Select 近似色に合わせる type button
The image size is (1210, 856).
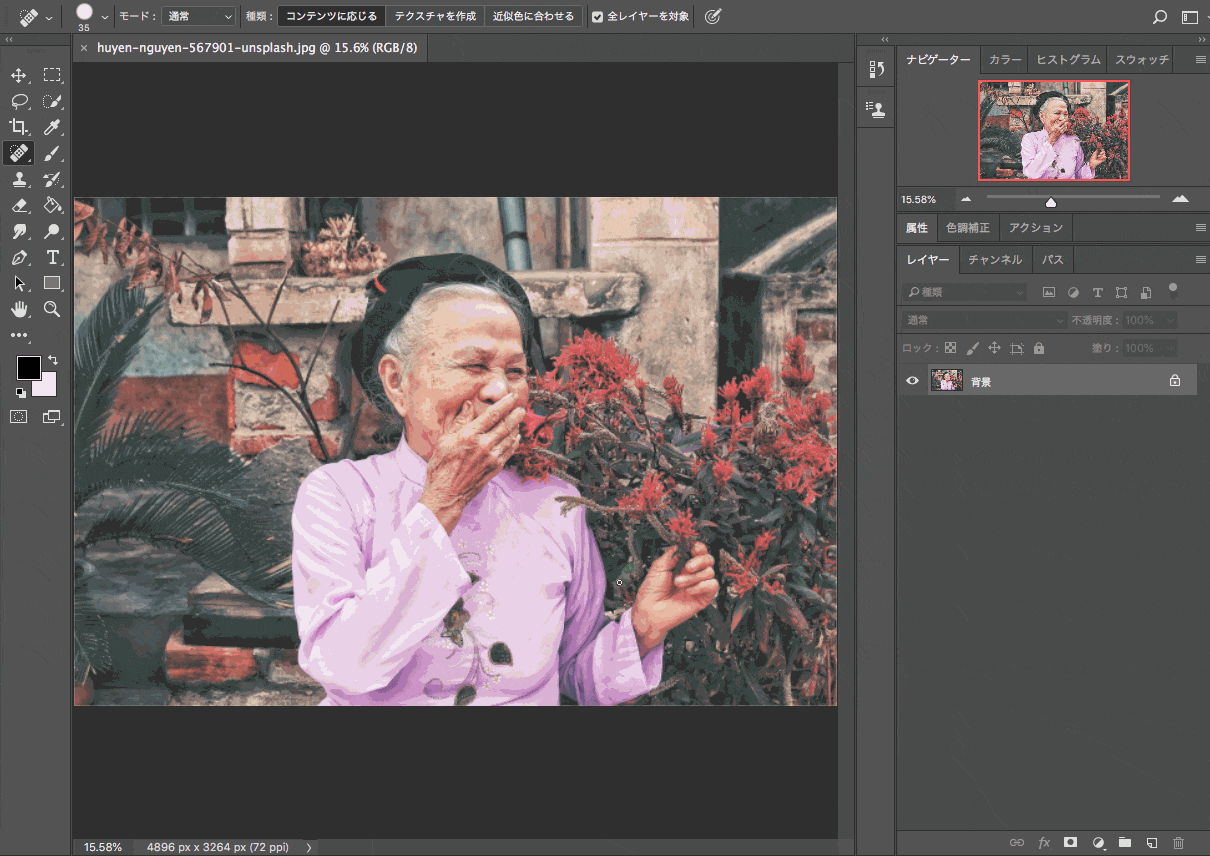coord(534,17)
